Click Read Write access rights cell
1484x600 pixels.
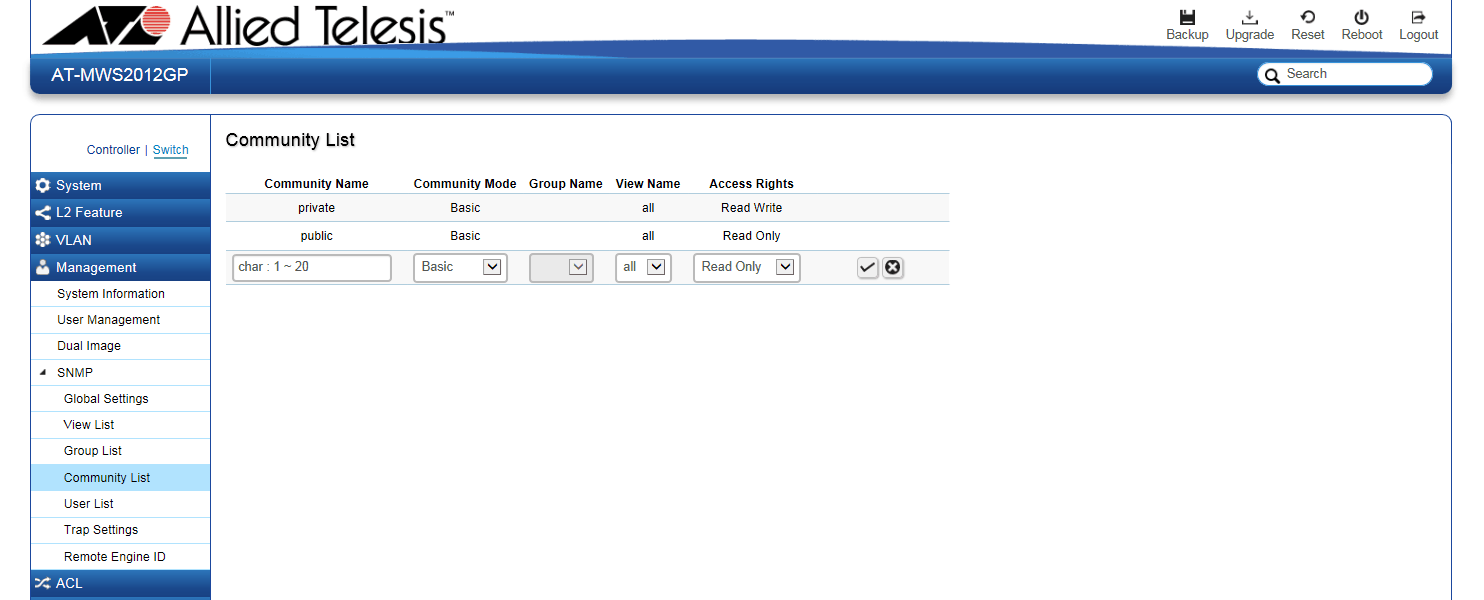(x=751, y=208)
